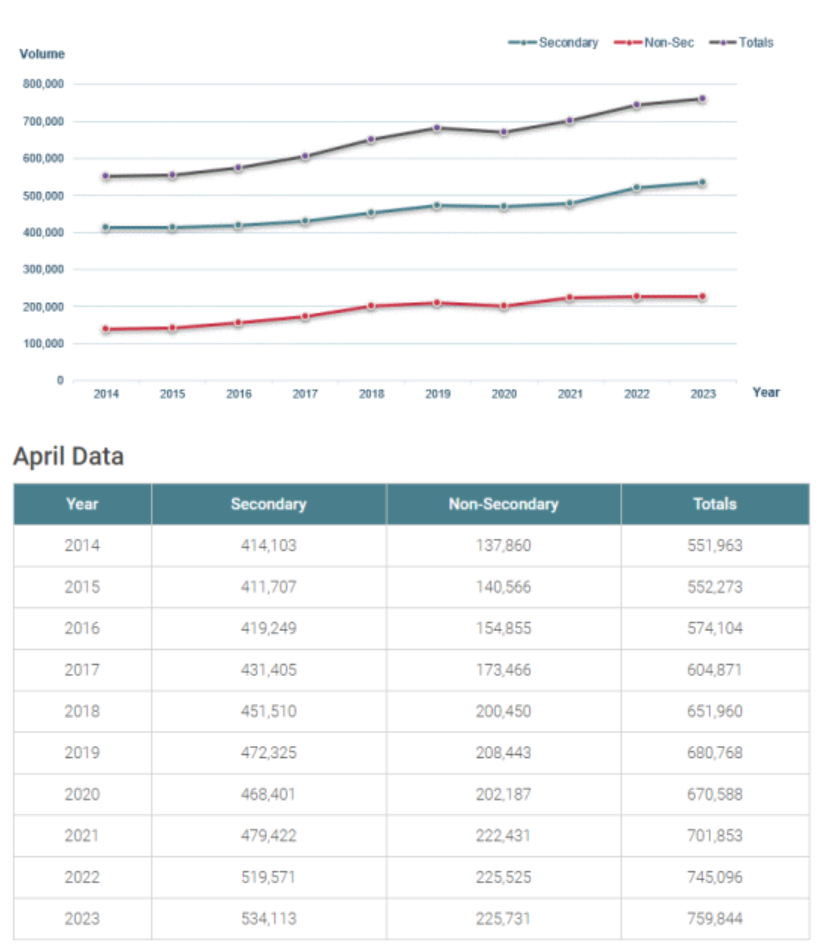Image resolution: width=824 pixels, height=951 pixels.
Task: Click the April Data heading
Action: click(68, 457)
